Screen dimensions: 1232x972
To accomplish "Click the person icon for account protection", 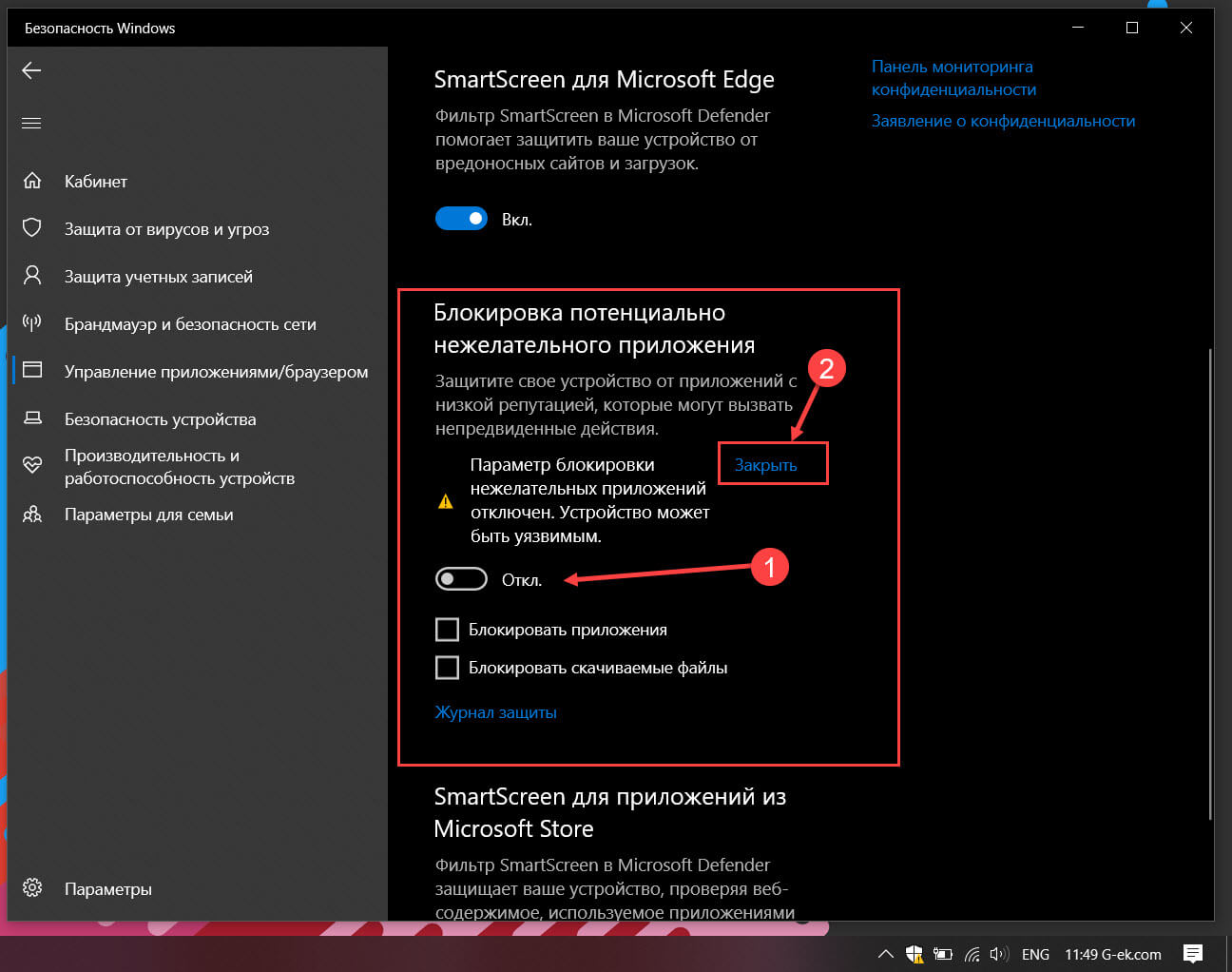I will [x=32, y=276].
